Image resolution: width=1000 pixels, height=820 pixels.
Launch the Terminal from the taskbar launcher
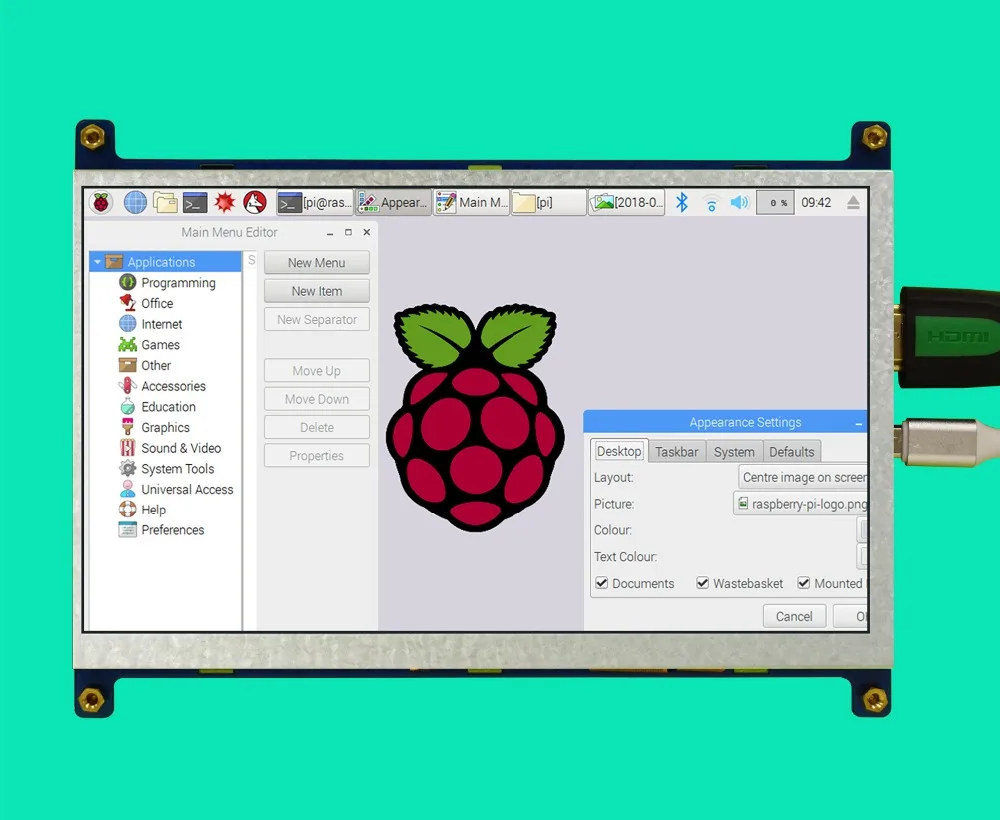[x=195, y=203]
